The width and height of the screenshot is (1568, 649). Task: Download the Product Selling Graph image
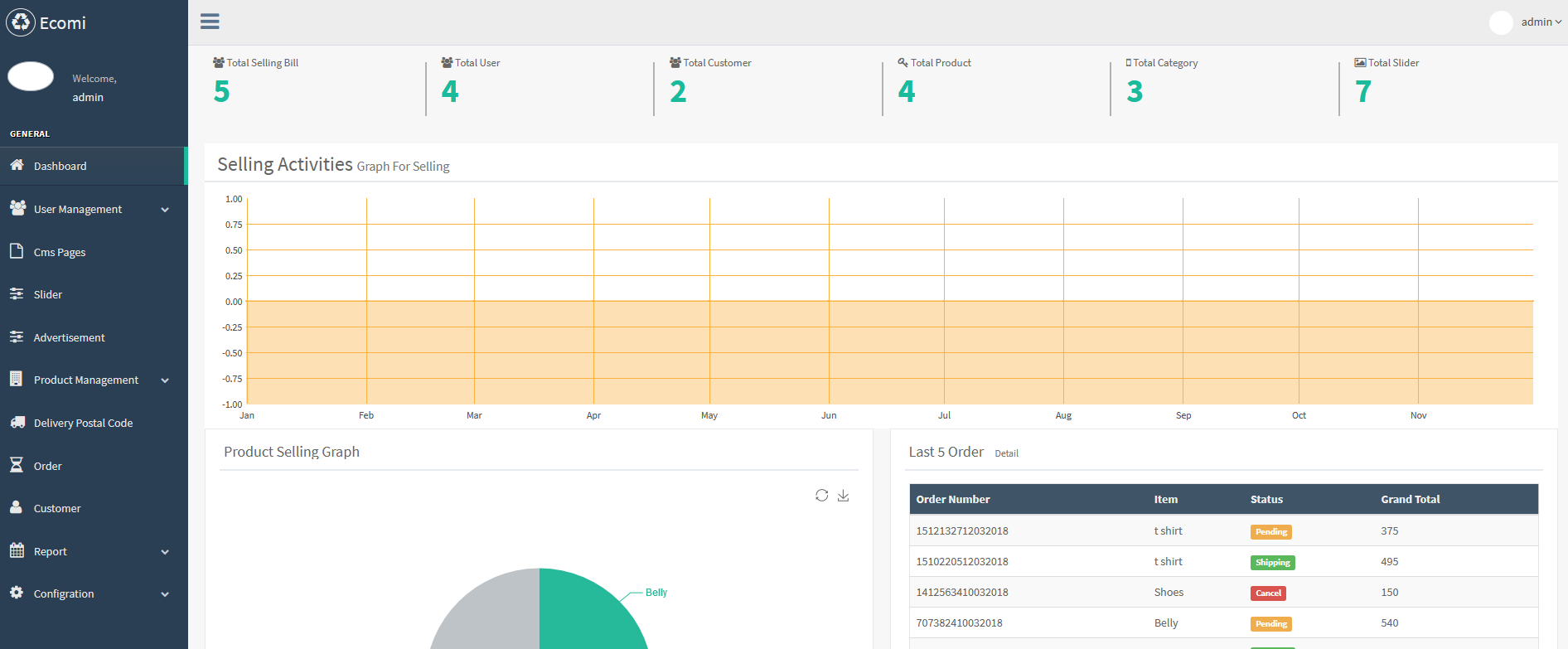[843, 495]
